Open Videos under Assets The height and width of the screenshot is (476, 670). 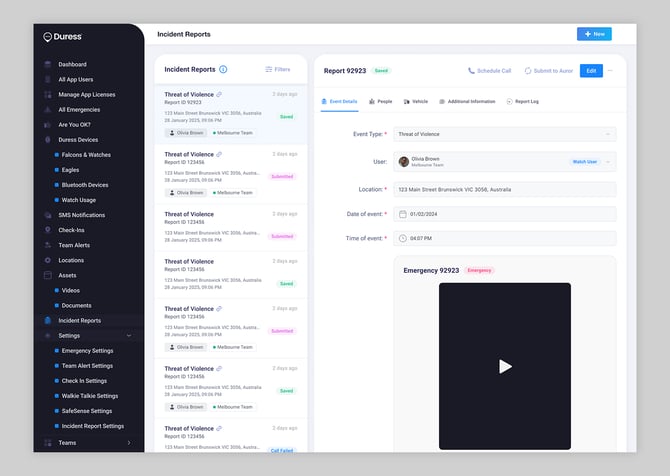point(71,290)
